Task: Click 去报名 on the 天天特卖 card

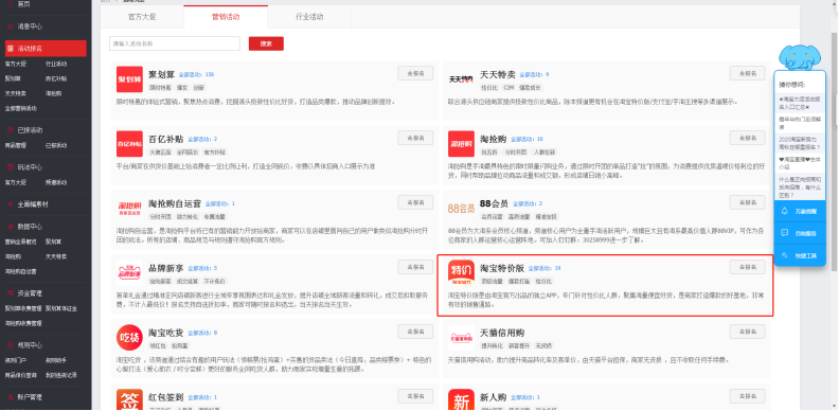Action: pyautogui.click(x=748, y=73)
